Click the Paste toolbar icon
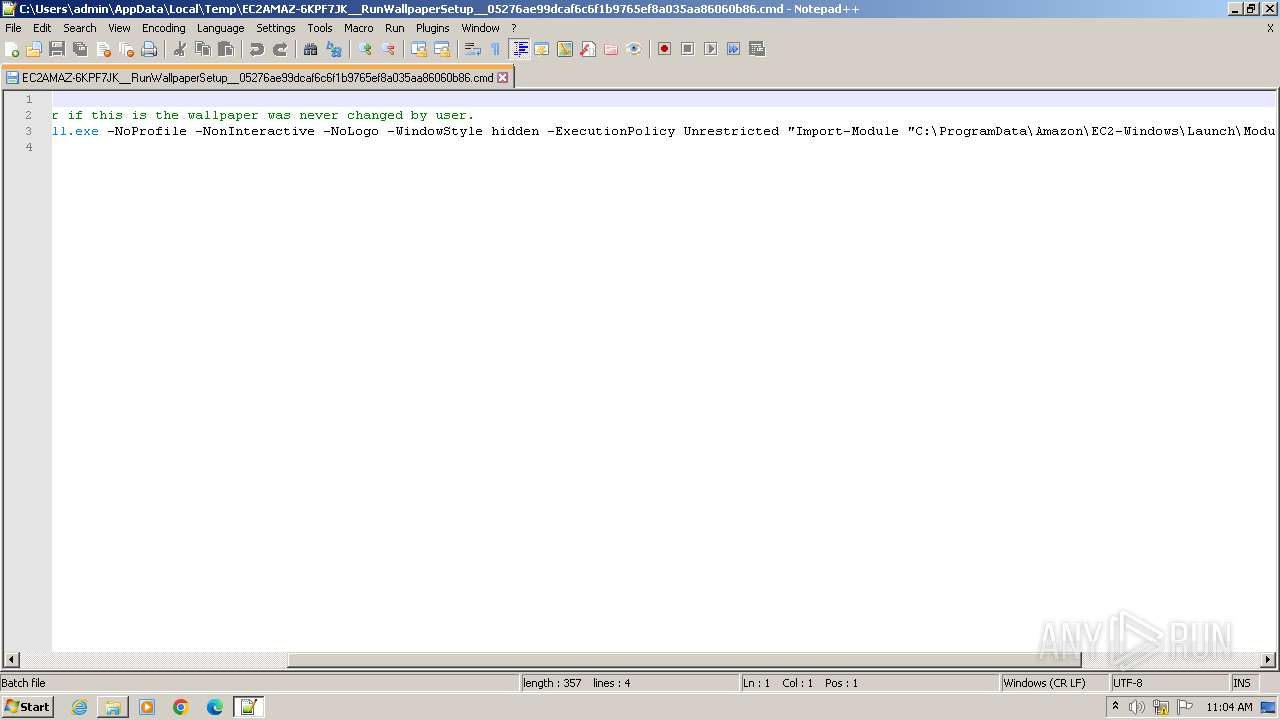 [x=226, y=49]
